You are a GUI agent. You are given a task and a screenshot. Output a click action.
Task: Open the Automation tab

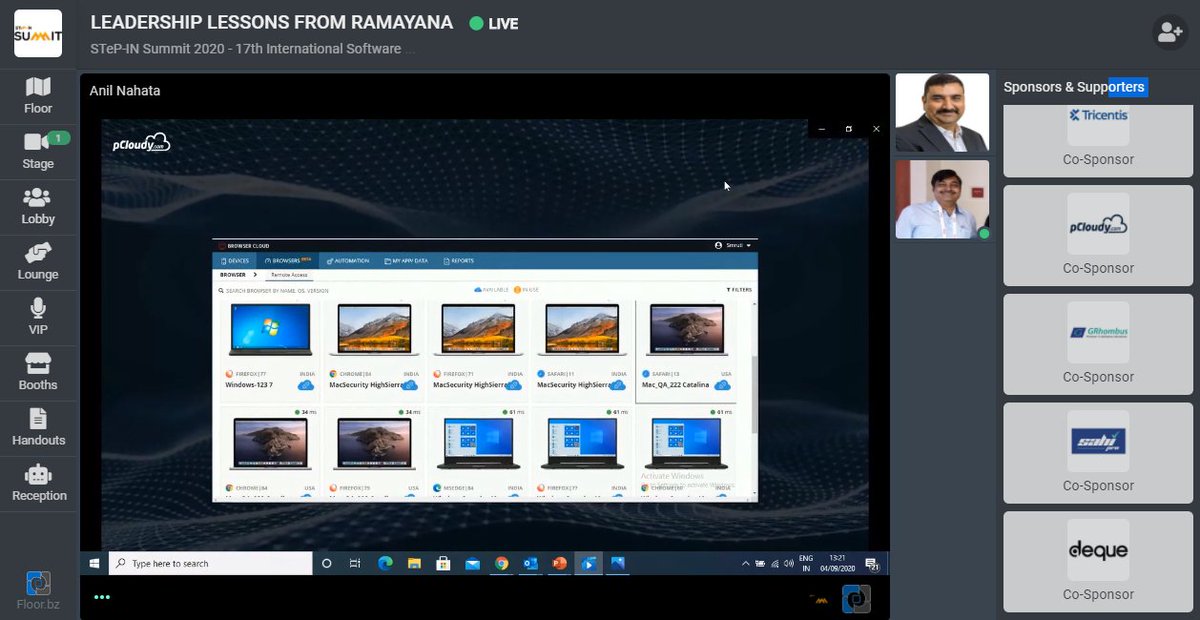[x=348, y=260]
